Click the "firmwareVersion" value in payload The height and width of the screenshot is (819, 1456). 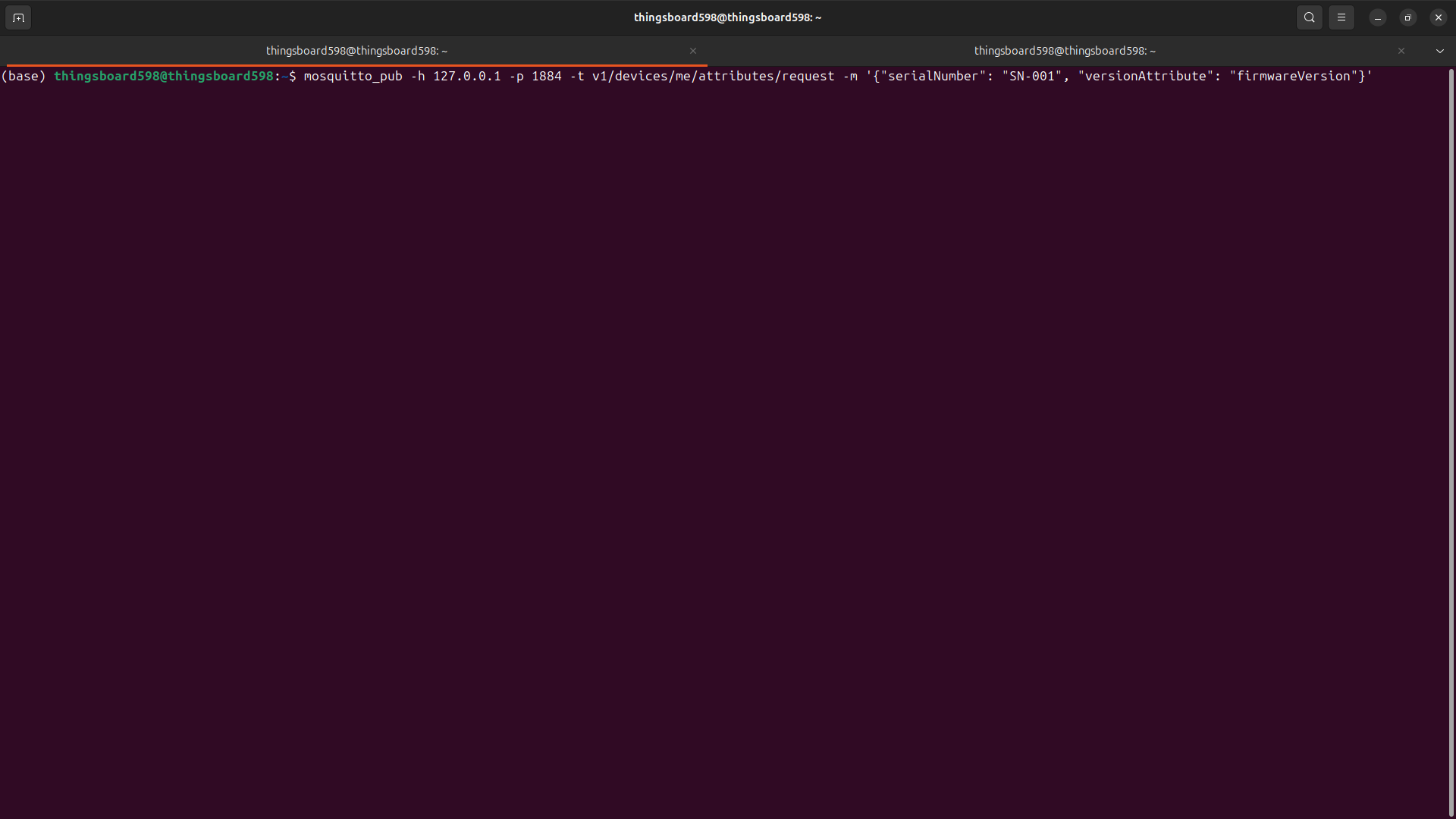pos(1293,76)
